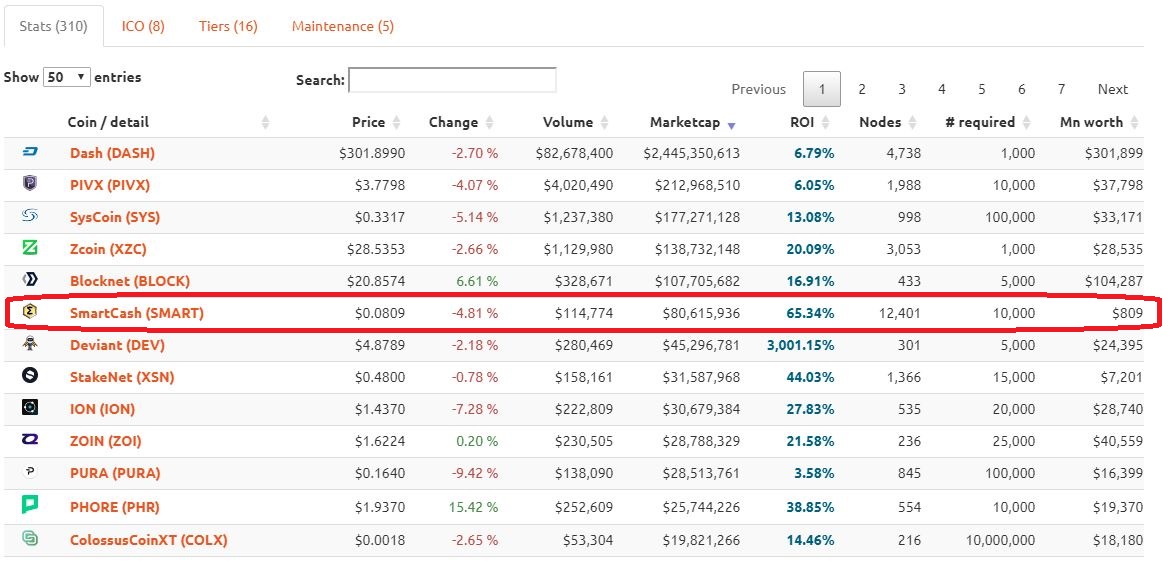Click SmartCash ROI value 65.34%
Screen dimensions: 1169x562
coord(810,313)
